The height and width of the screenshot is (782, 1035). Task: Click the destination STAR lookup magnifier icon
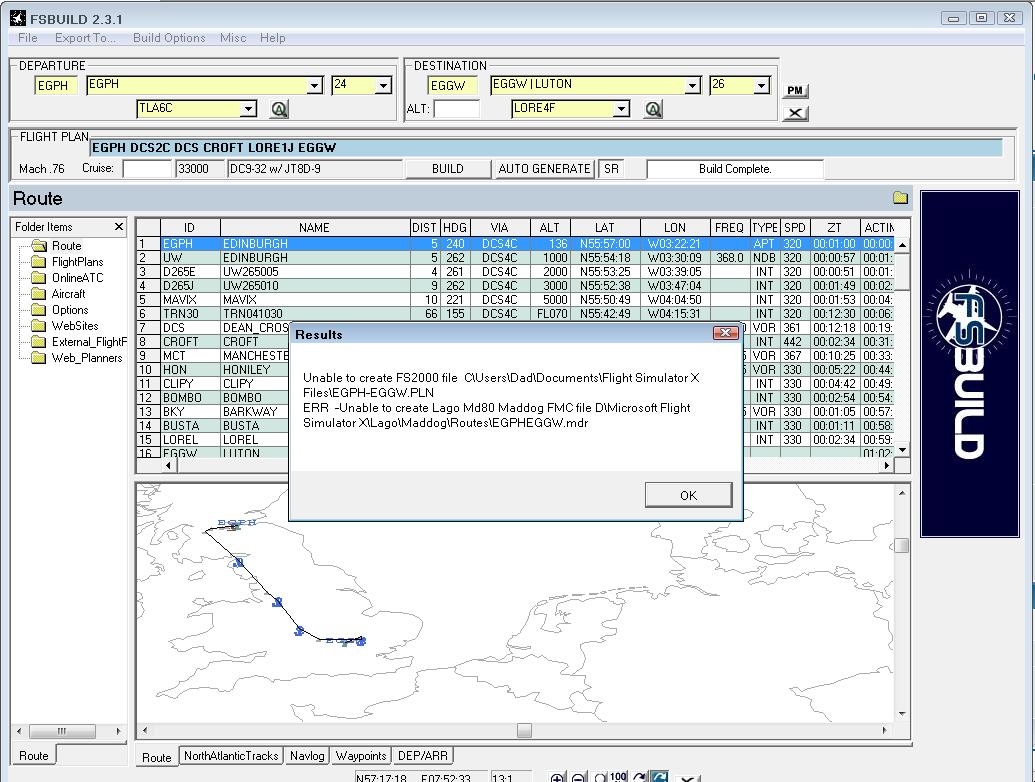pyautogui.click(x=653, y=109)
